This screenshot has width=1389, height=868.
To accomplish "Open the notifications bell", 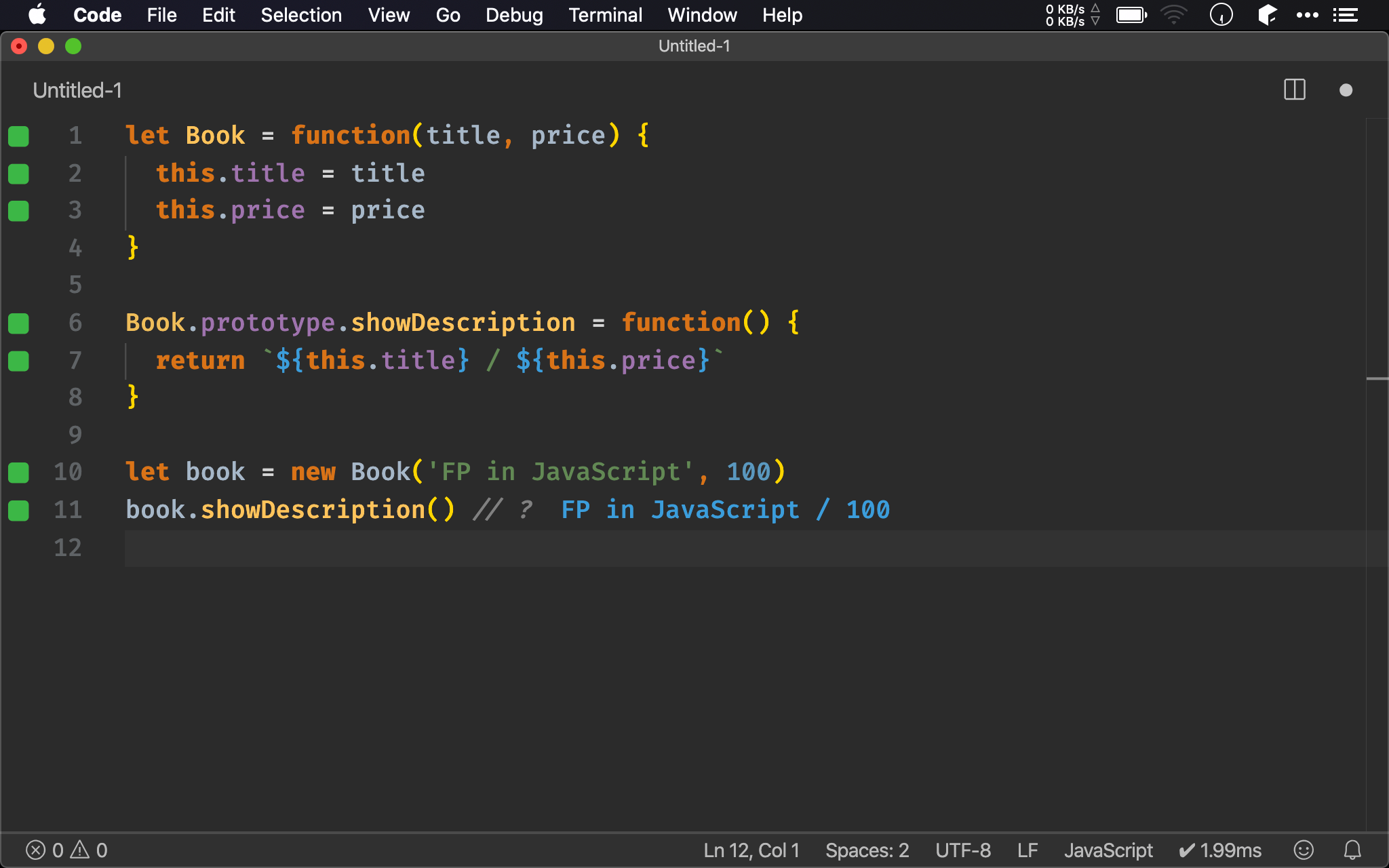I will (x=1352, y=850).
